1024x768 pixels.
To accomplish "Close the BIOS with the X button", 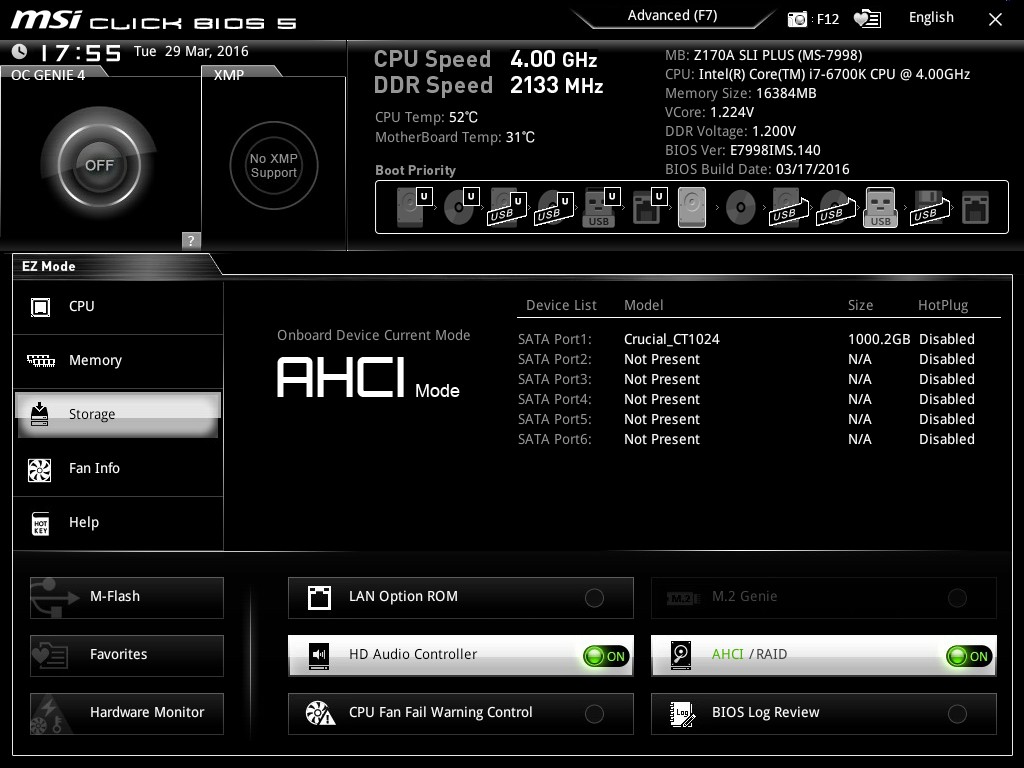I will pyautogui.click(x=995, y=20).
